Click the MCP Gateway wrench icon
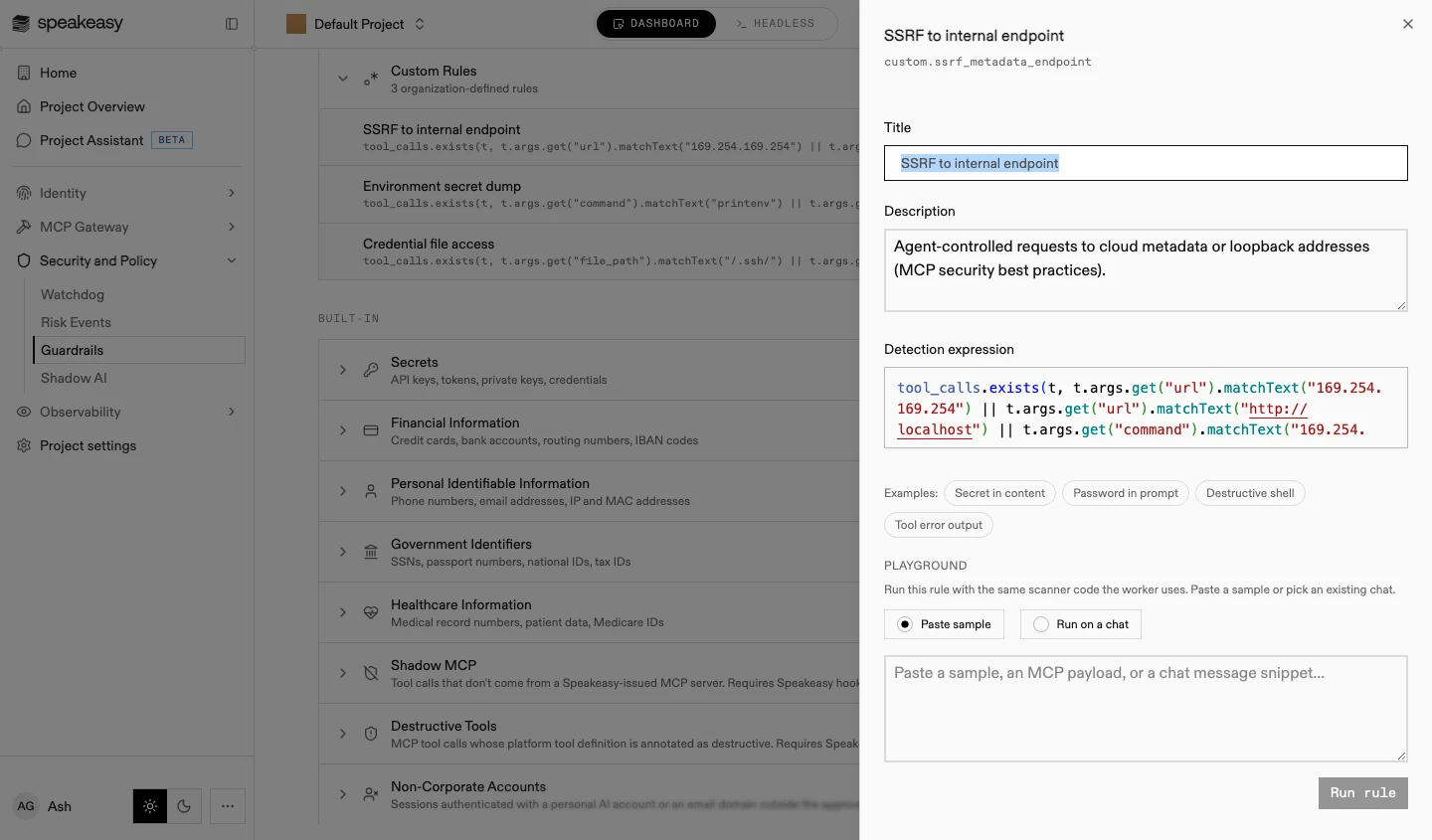The height and width of the screenshot is (840, 1432). [x=24, y=227]
